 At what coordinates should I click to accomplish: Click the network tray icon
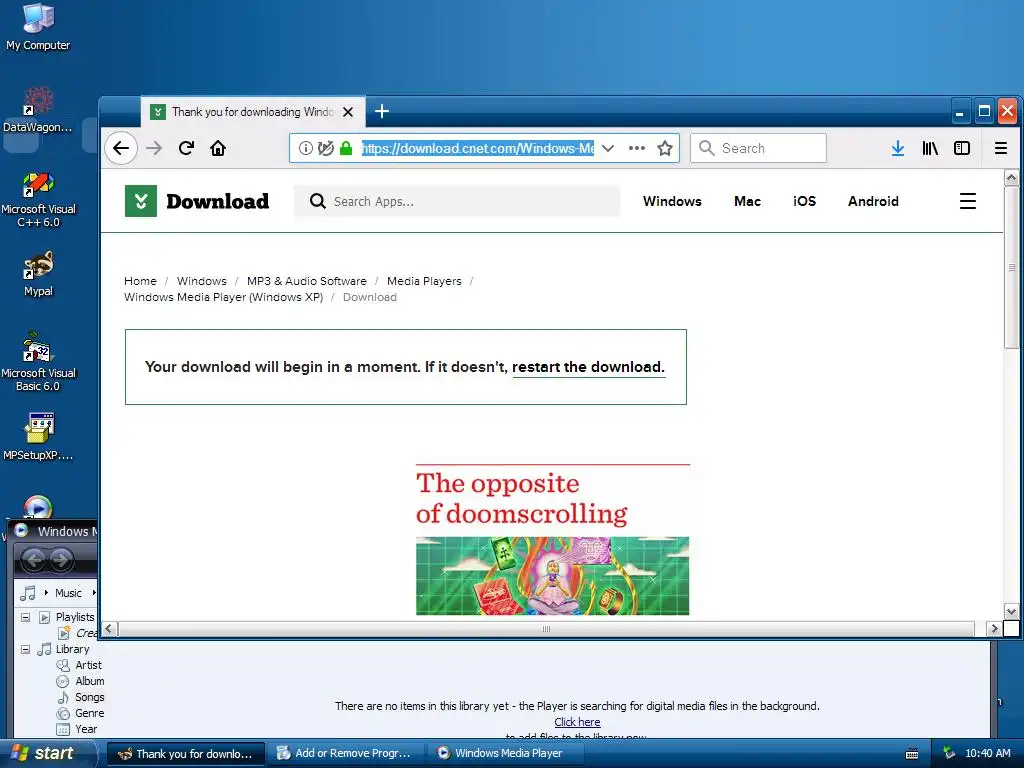[x=948, y=753]
